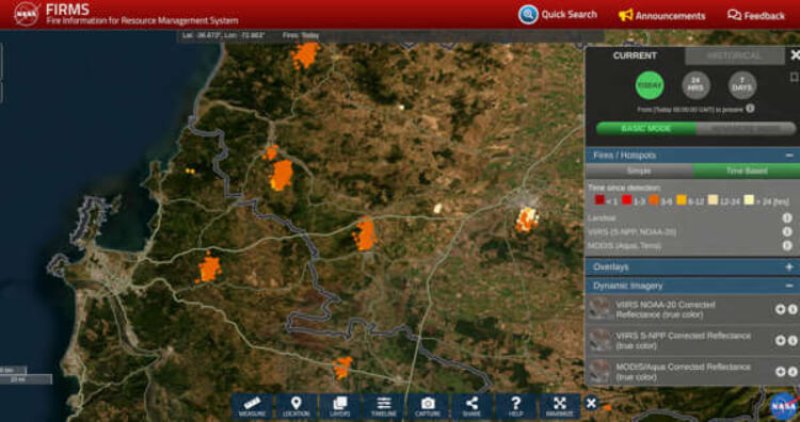Viewport: 800px width, 422px height.
Task: Click the Quick Search magnifier icon
Action: (528, 15)
